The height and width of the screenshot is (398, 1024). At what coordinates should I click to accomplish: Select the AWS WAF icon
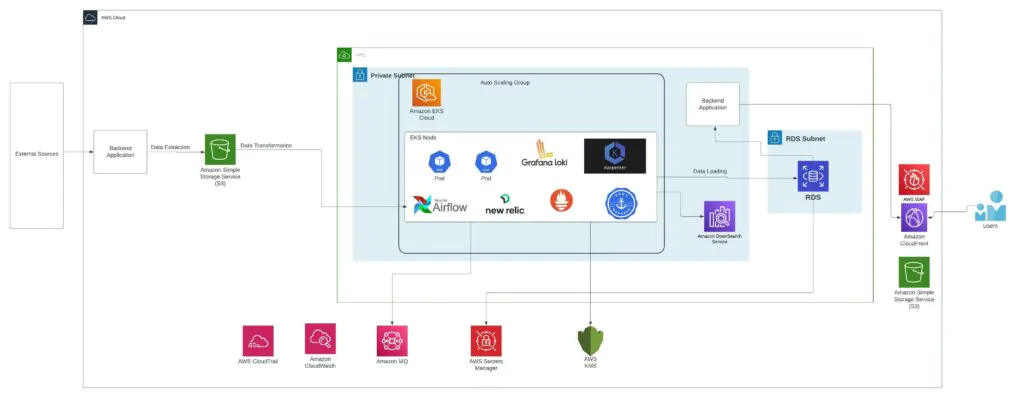914,180
